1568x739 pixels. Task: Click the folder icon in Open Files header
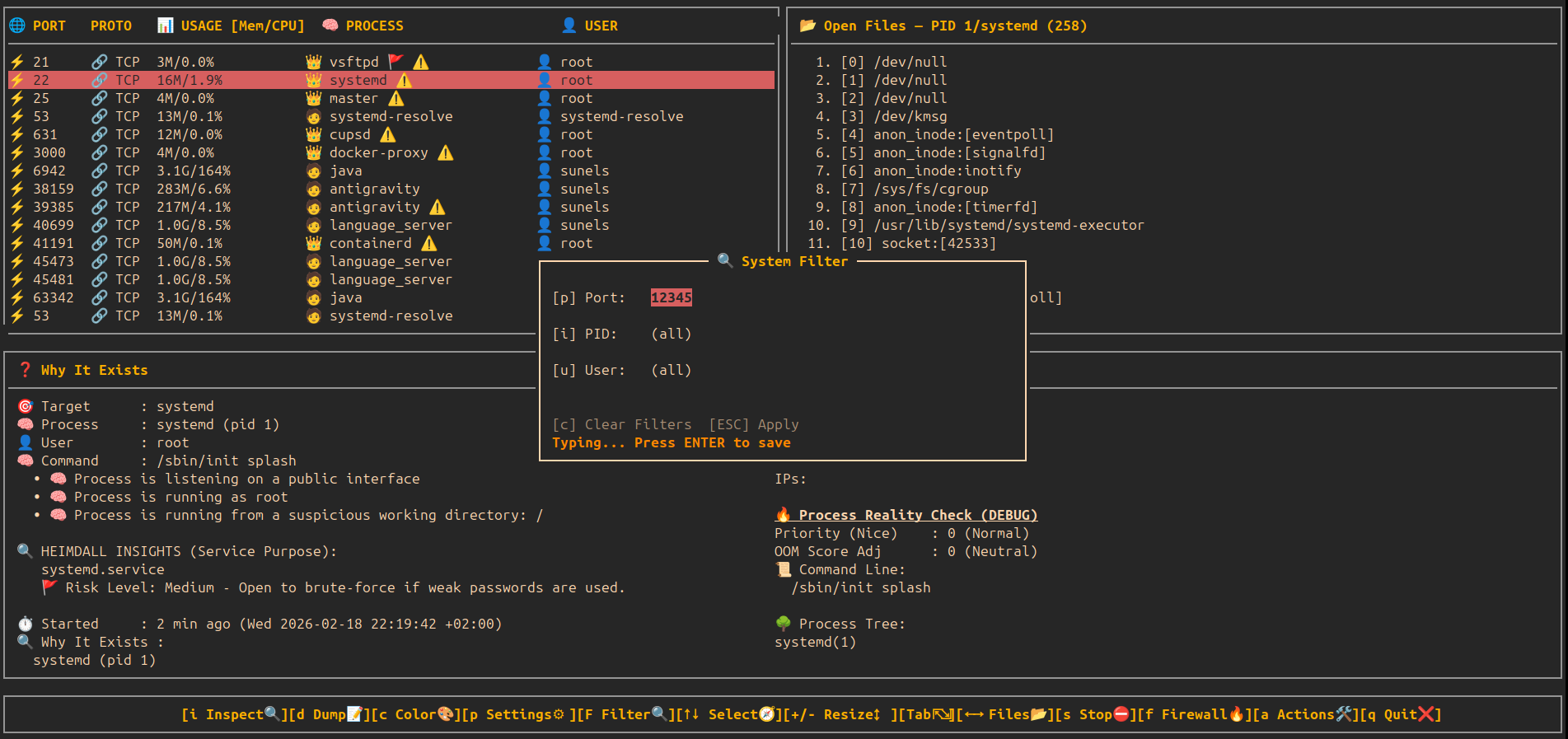807,26
